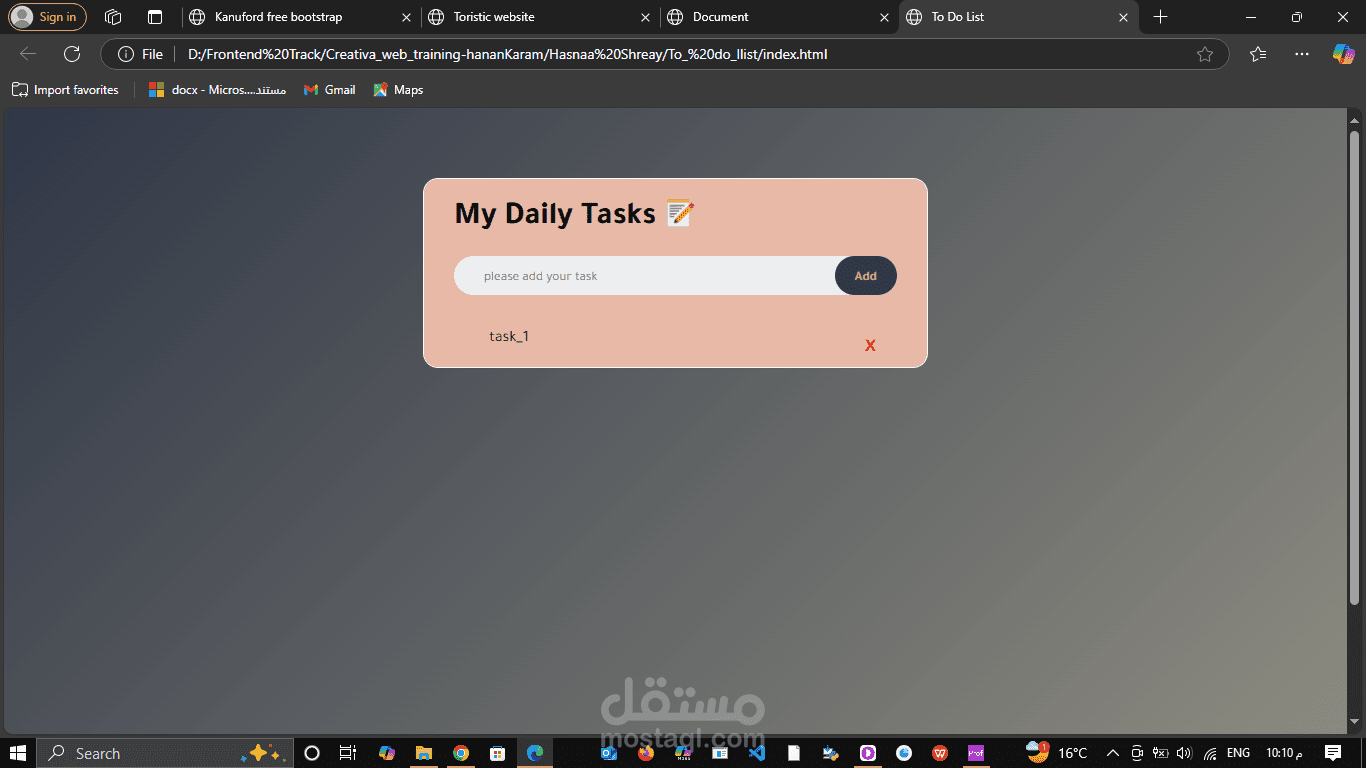Open battery status tray icon
Image resolution: width=1366 pixels, height=768 pixels.
click(x=1161, y=753)
